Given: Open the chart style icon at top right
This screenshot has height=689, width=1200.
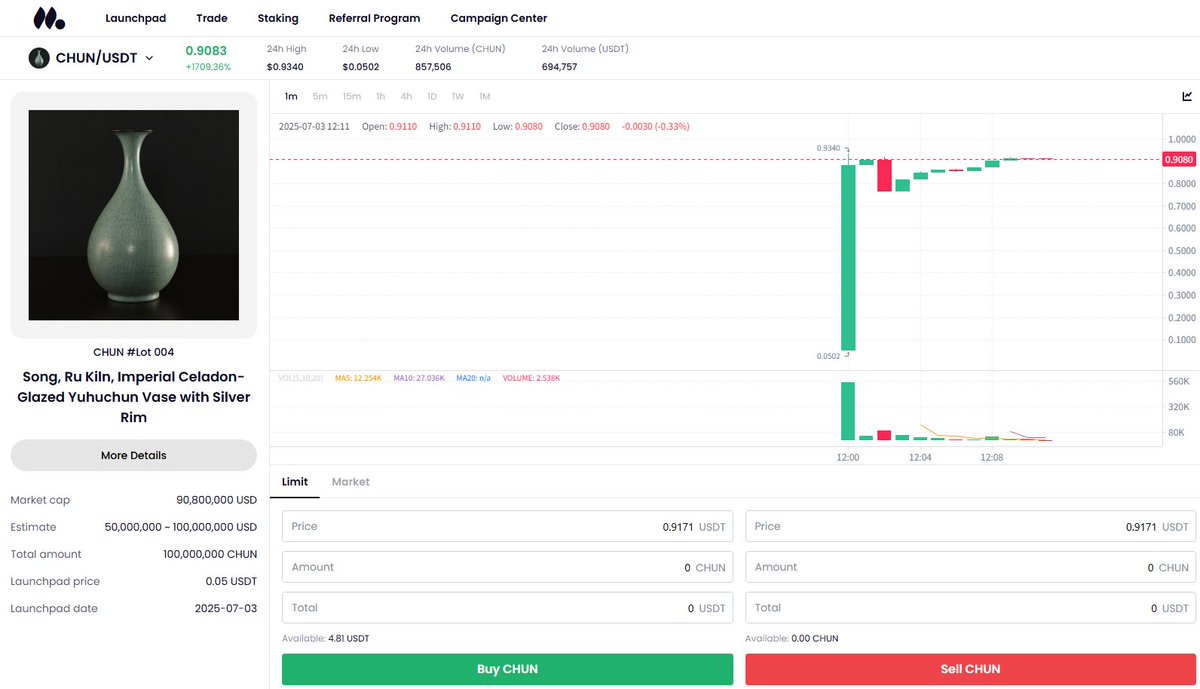Looking at the screenshot, I should 1186,96.
